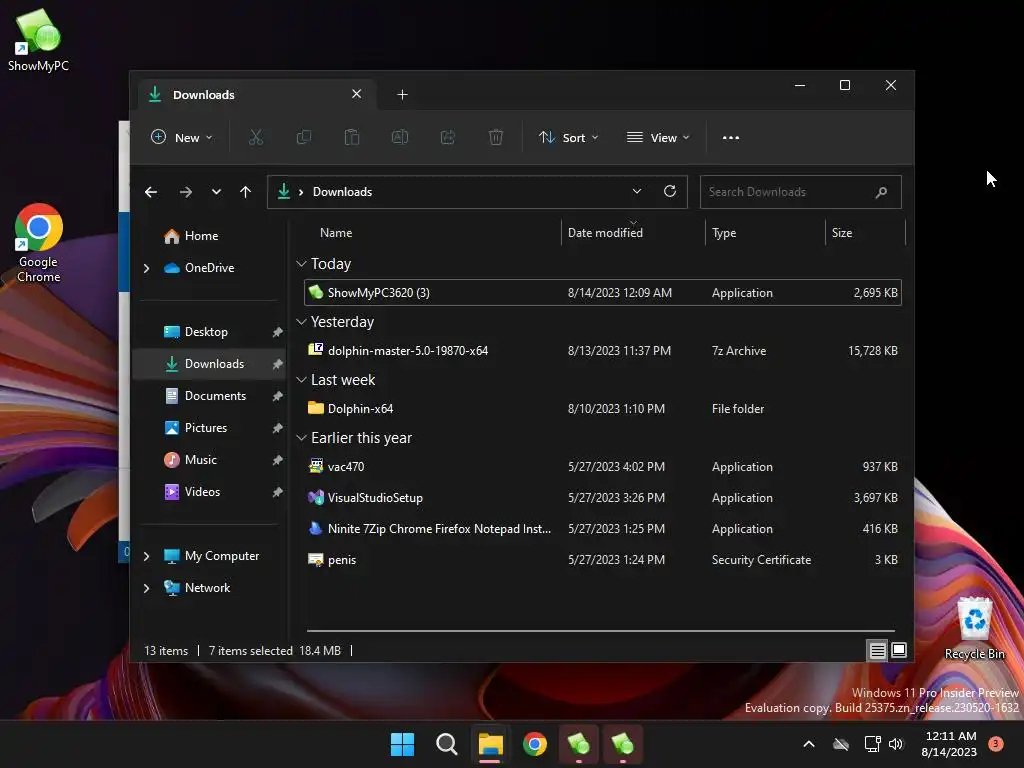The width and height of the screenshot is (1024, 768).
Task: Click Chrome icon in the taskbar
Action: coord(535,744)
